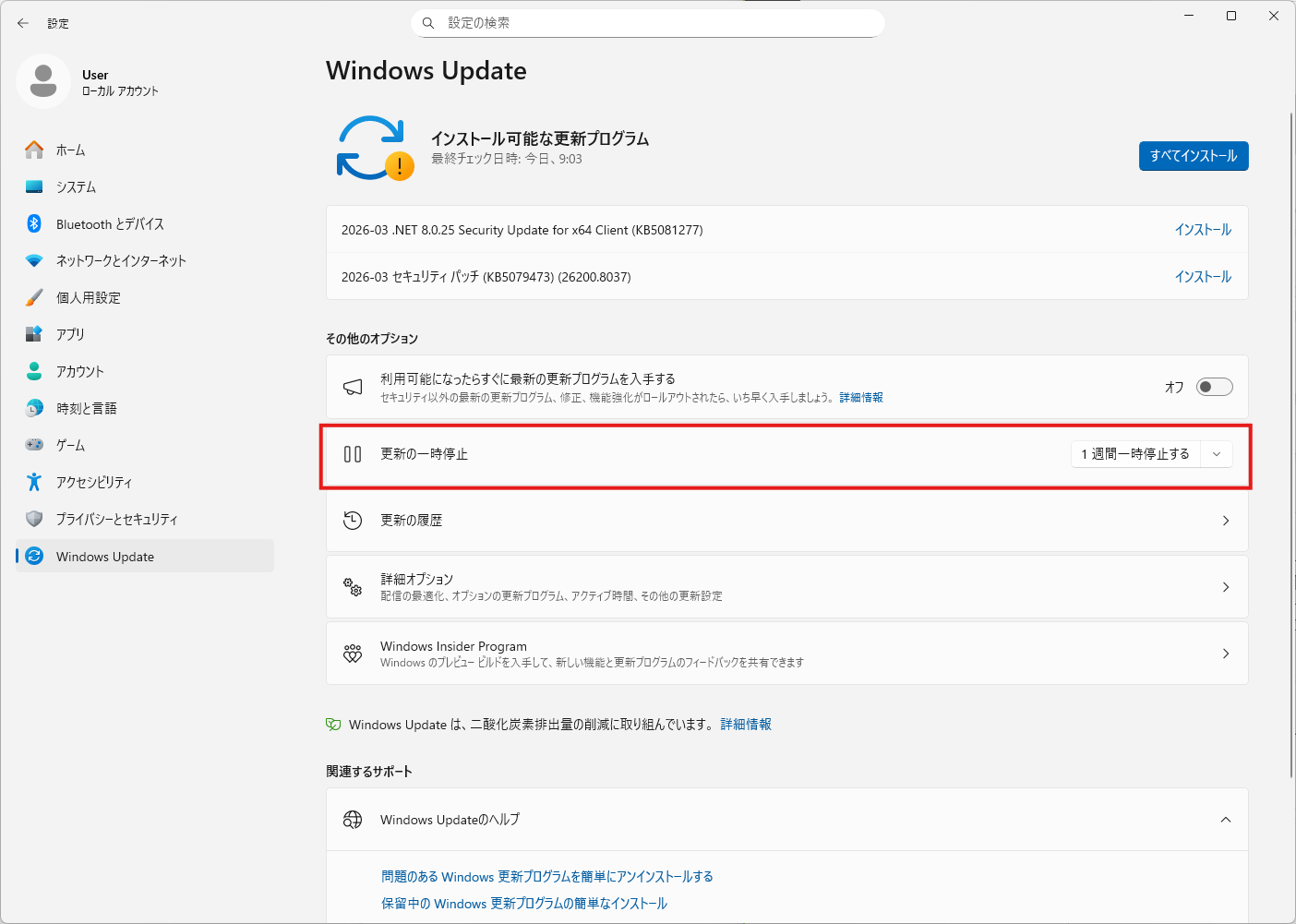Expand the 詳細オプション row chevron
This screenshot has height=924, width=1296.
tap(1225, 587)
